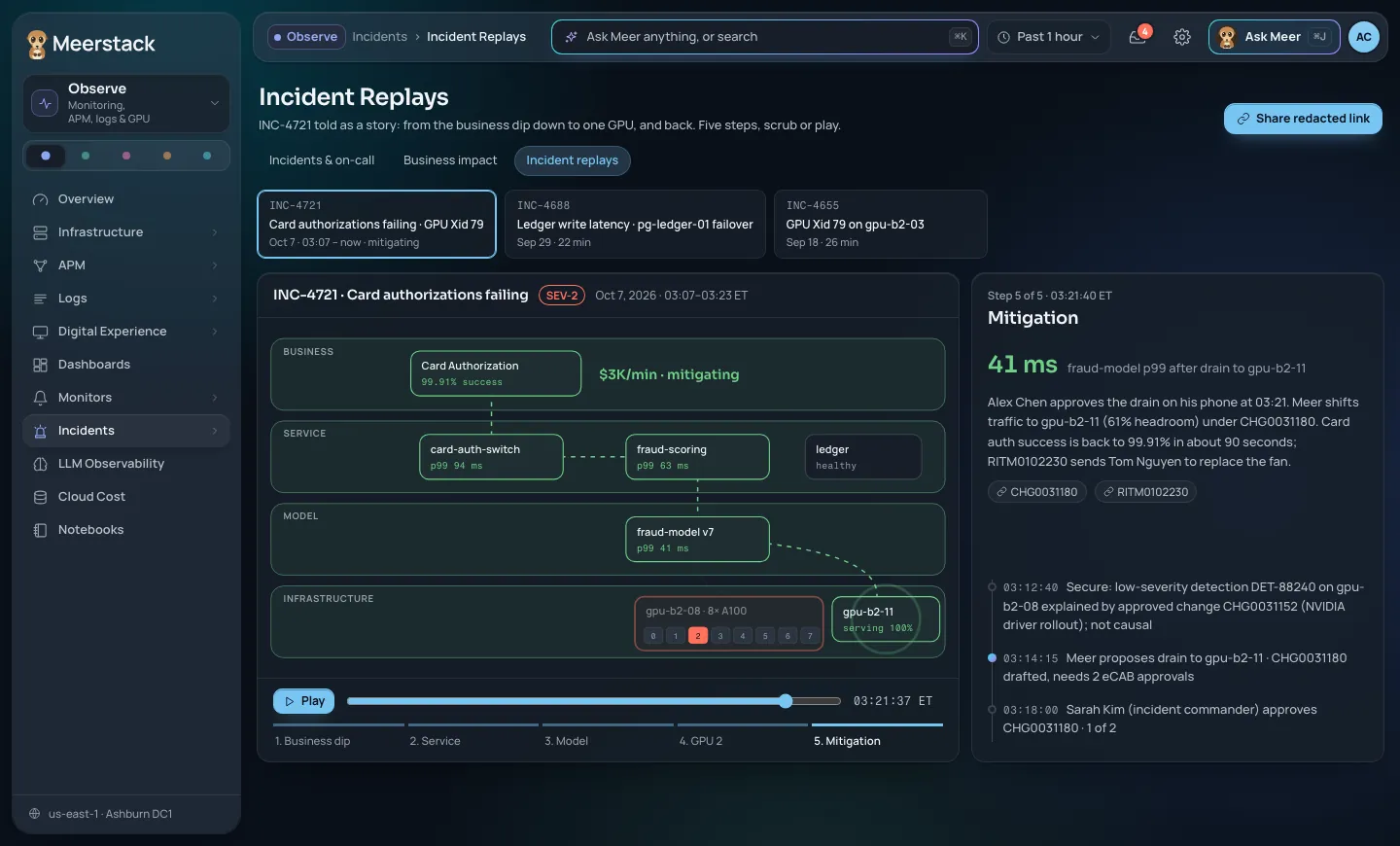Expand the Monitors submenu chevron
The image size is (1400, 846).
click(215, 398)
